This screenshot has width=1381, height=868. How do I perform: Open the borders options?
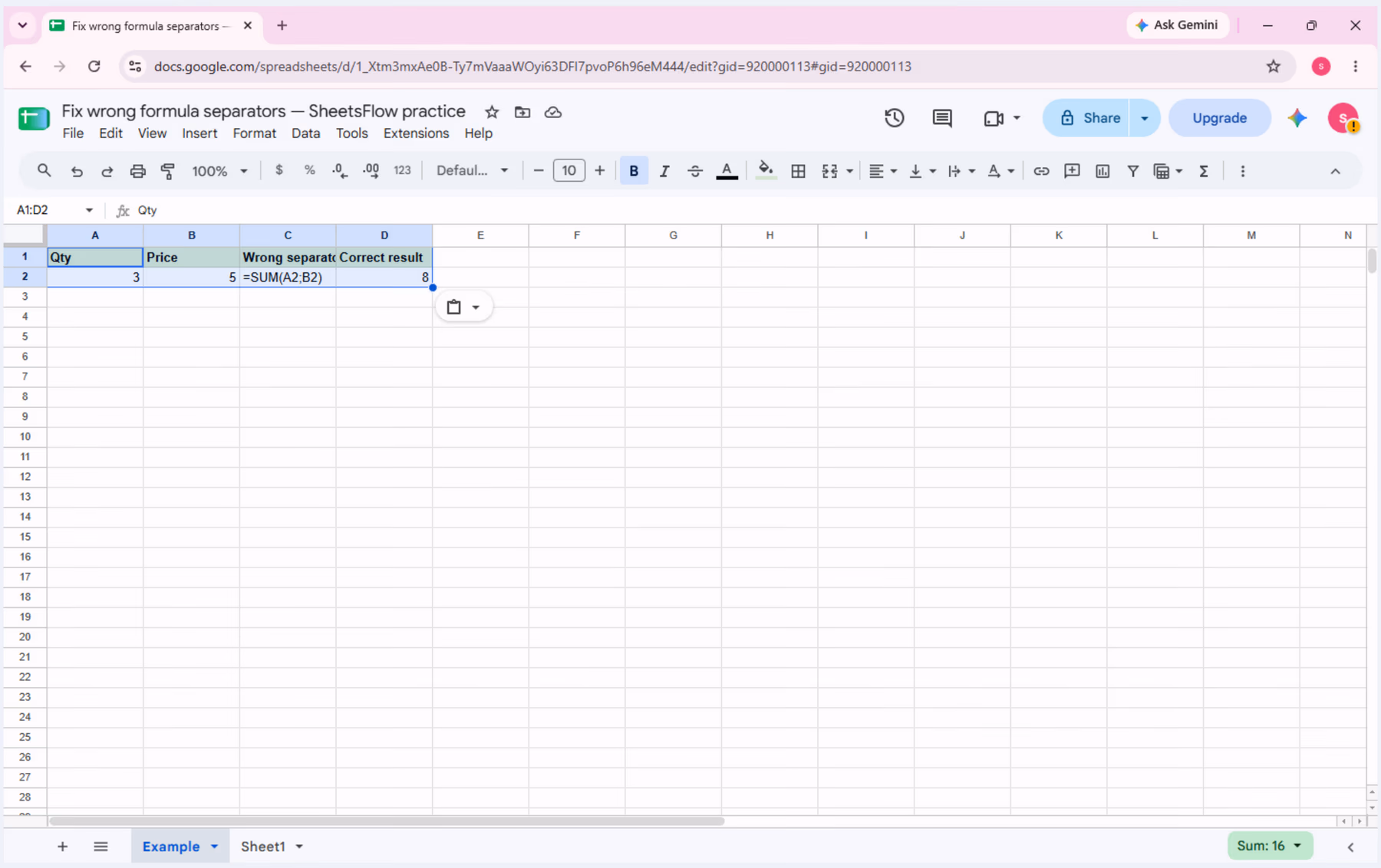coord(798,171)
